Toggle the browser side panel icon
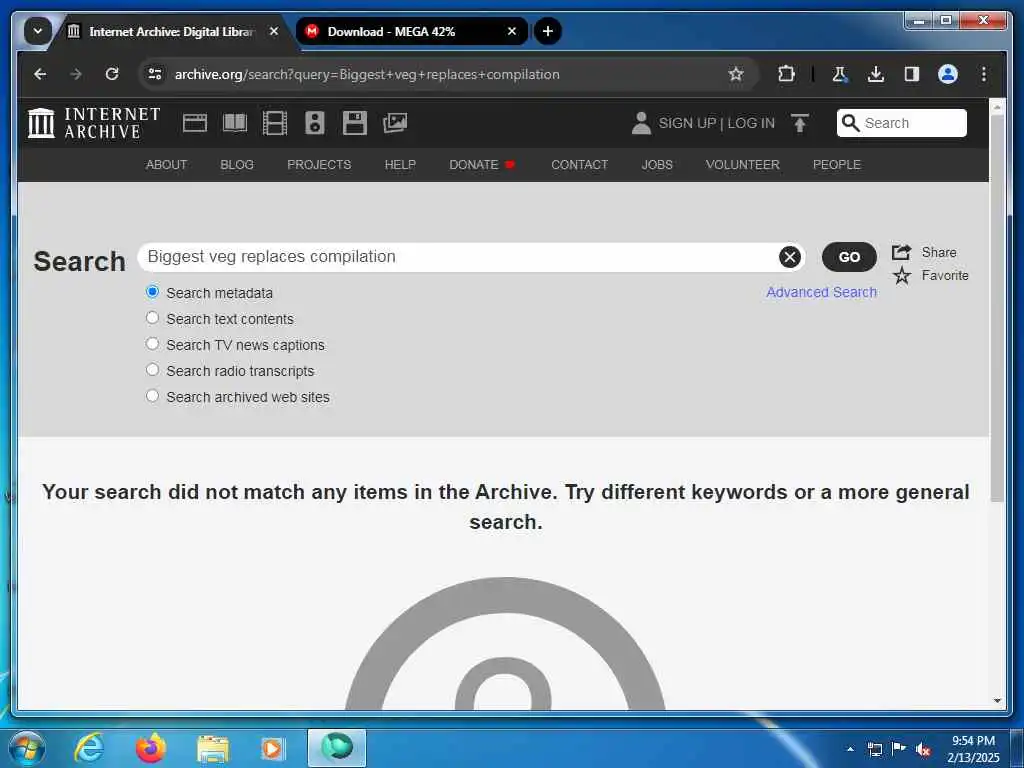 [912, 74]
